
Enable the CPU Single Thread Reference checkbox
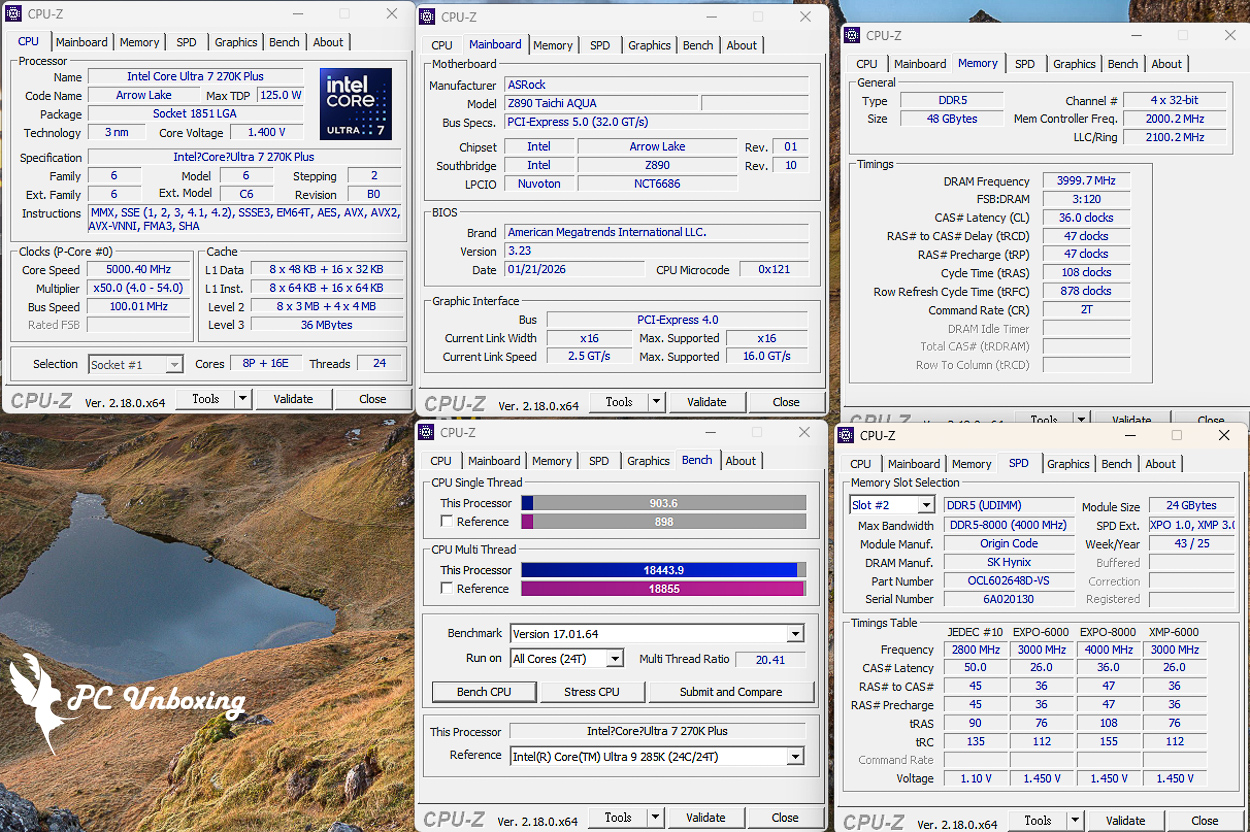[447, 522]
